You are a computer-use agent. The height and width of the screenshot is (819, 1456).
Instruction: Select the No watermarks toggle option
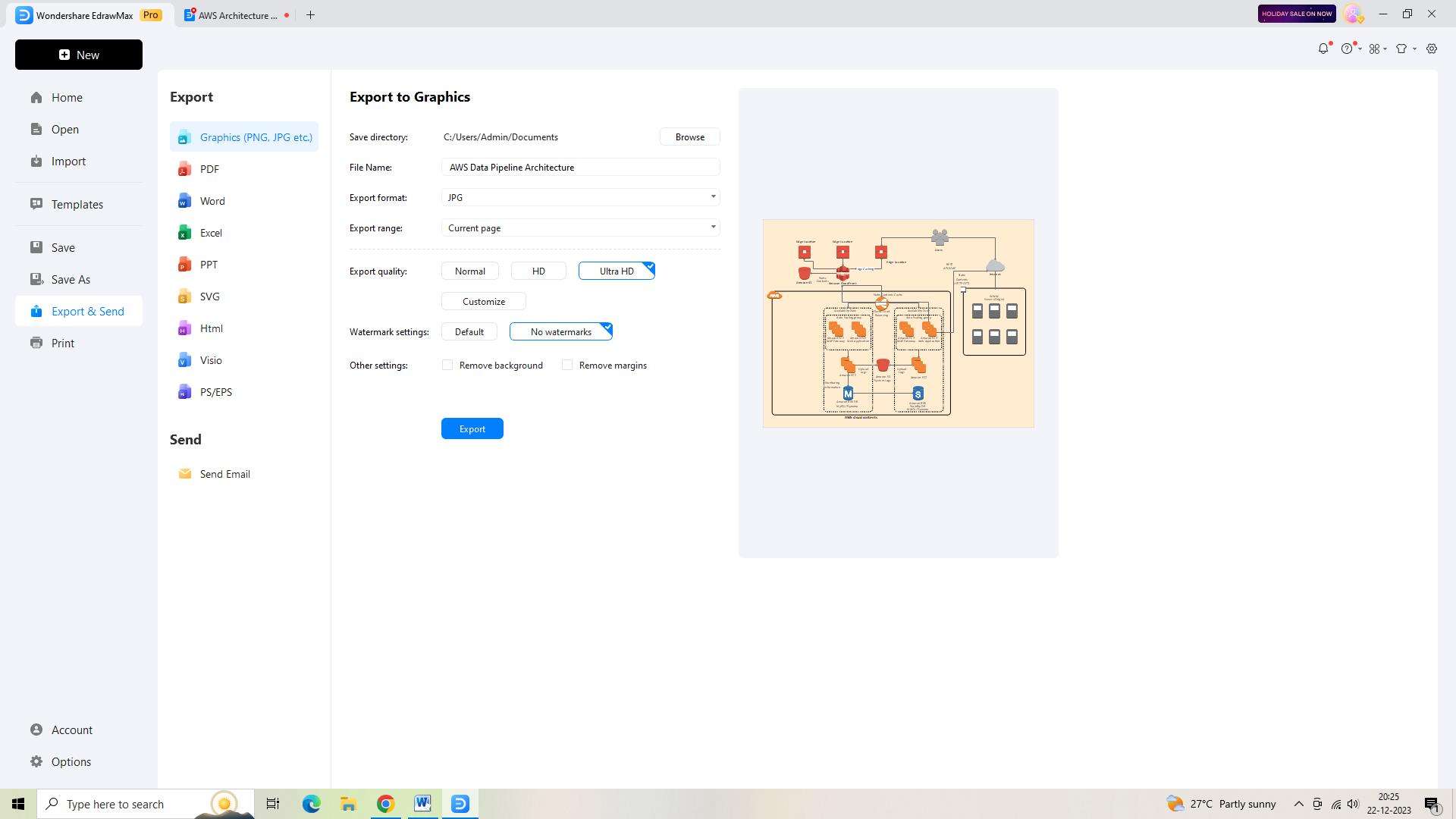coord(560,332)
